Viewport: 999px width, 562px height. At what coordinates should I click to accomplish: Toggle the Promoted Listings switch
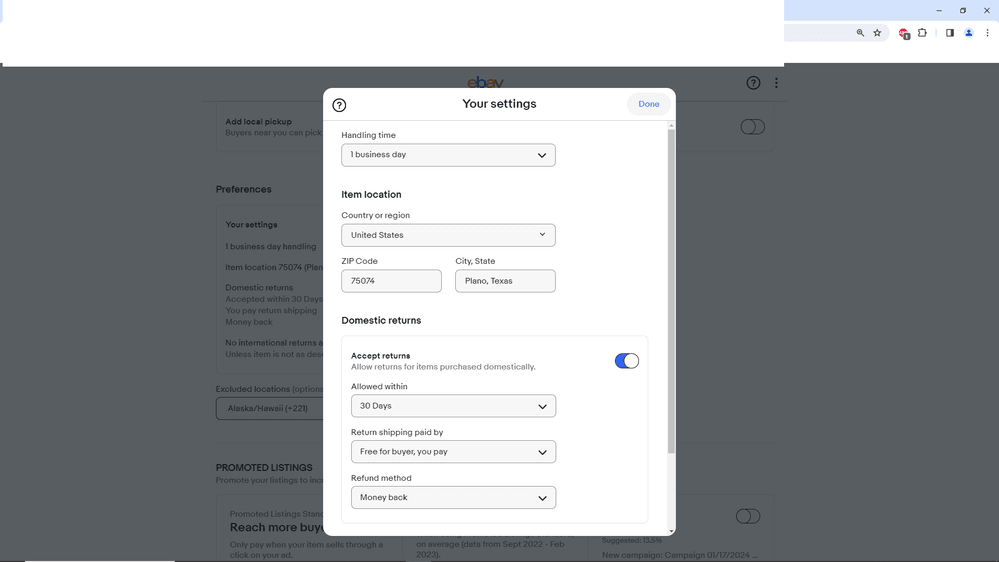pyautogui.click(x=747, y=516)
